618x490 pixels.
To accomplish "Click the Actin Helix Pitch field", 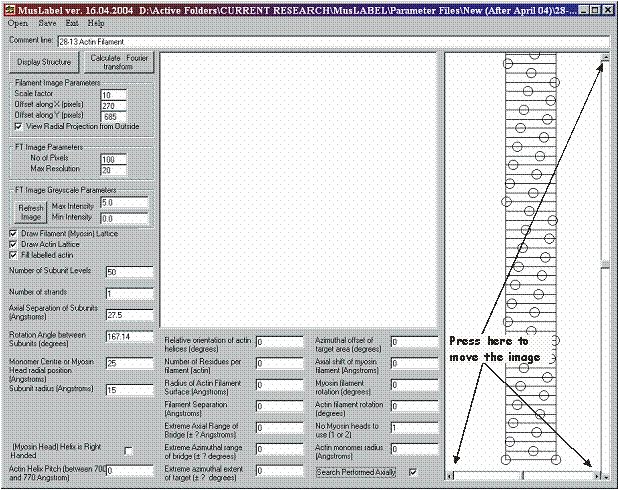I will point(130,471).
